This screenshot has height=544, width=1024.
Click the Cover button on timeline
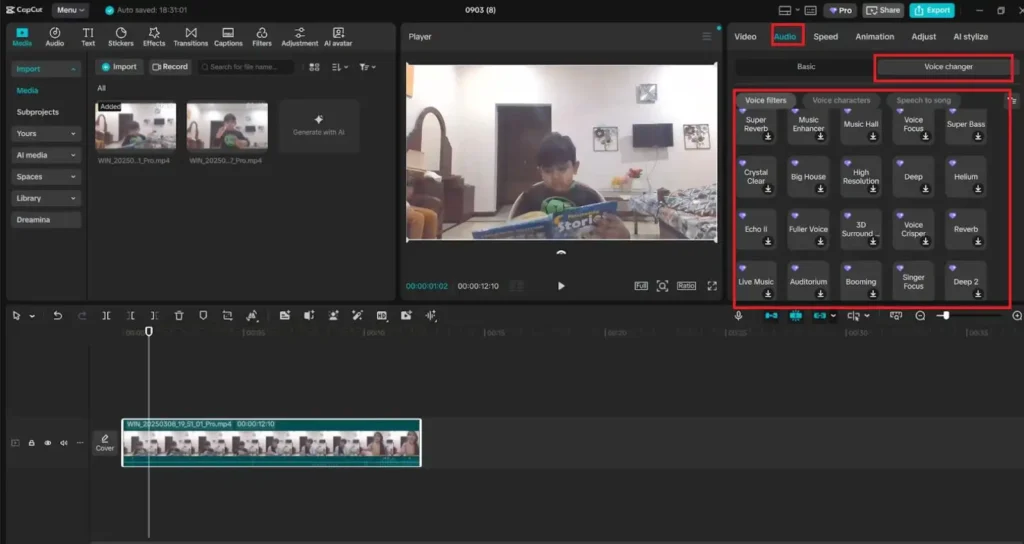104,443
